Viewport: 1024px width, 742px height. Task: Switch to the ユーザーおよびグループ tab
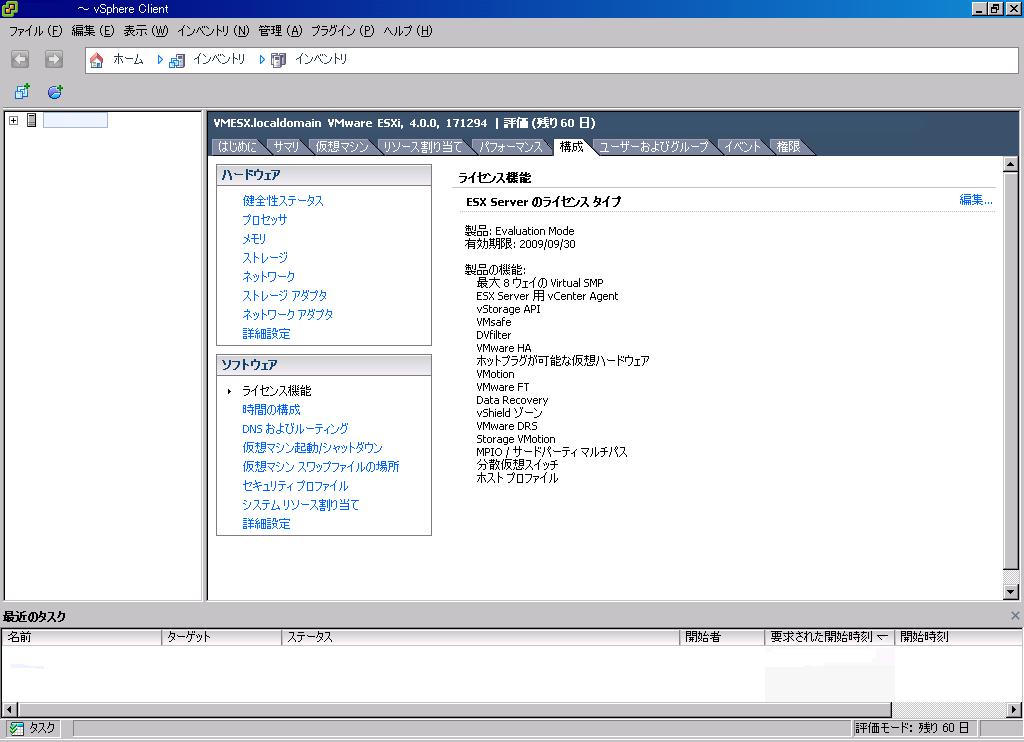(654, 147)
